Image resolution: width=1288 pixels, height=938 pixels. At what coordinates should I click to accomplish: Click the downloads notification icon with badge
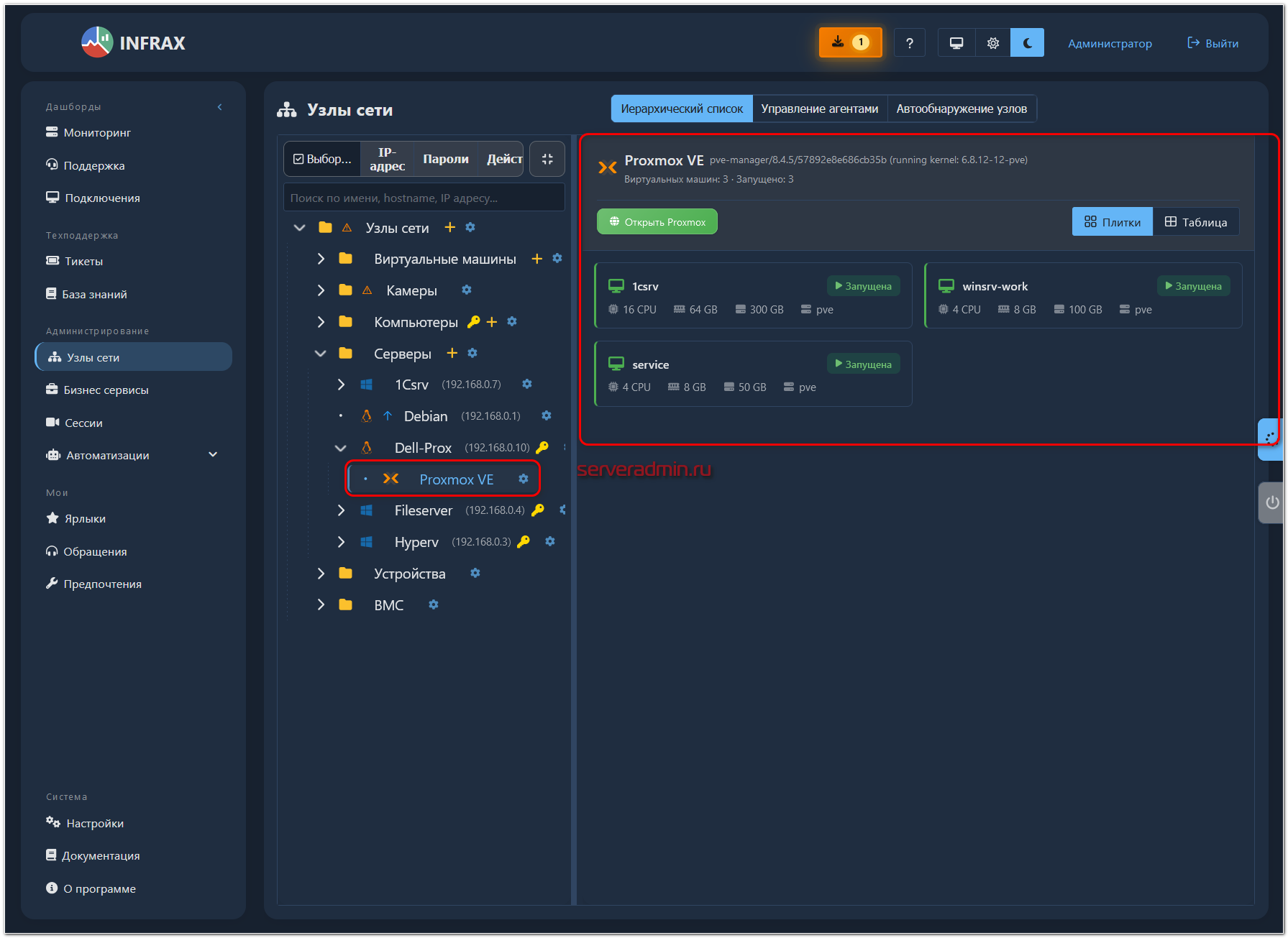coord(849,42)
